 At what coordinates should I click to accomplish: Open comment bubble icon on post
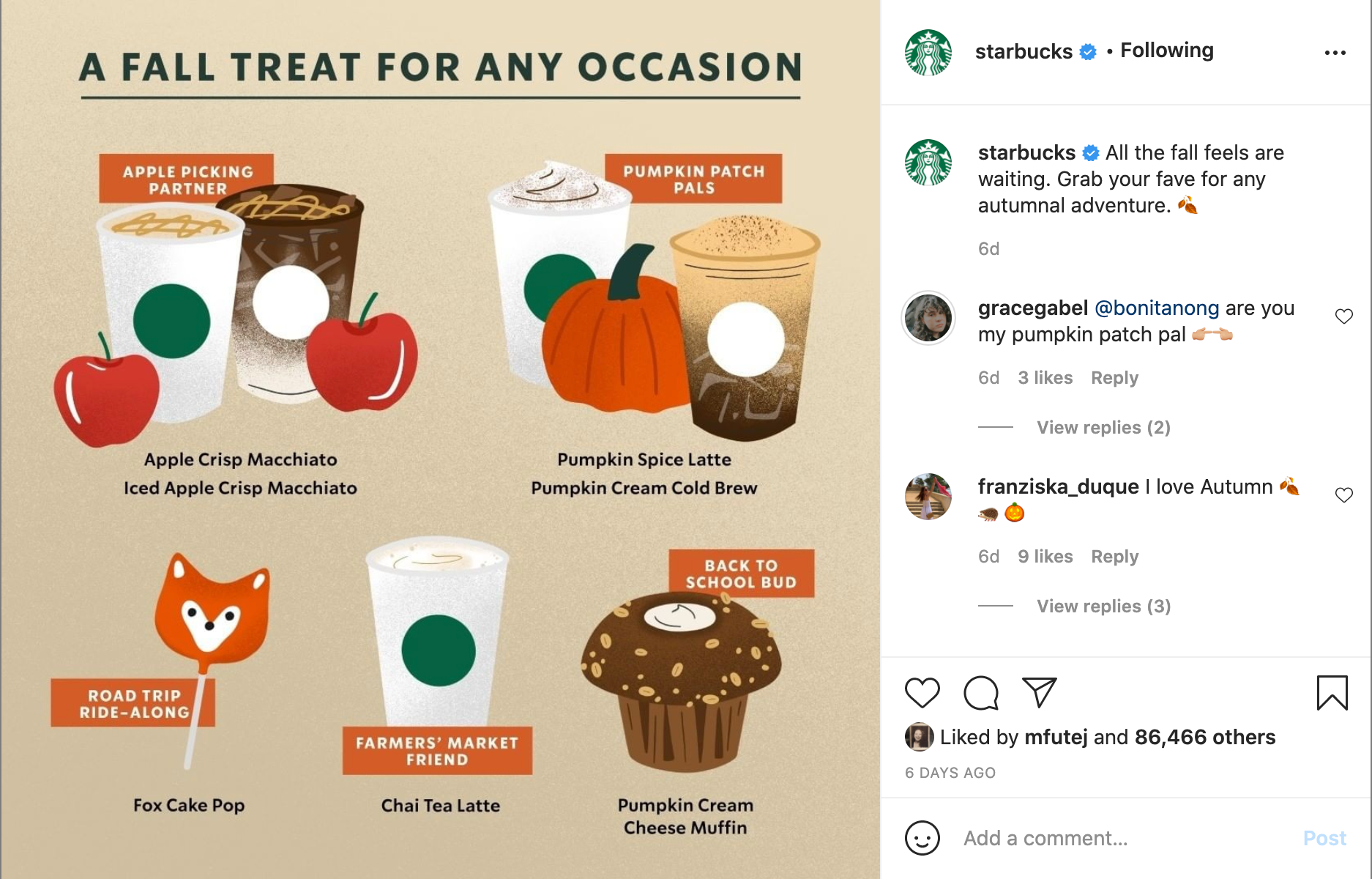point(980,692)
